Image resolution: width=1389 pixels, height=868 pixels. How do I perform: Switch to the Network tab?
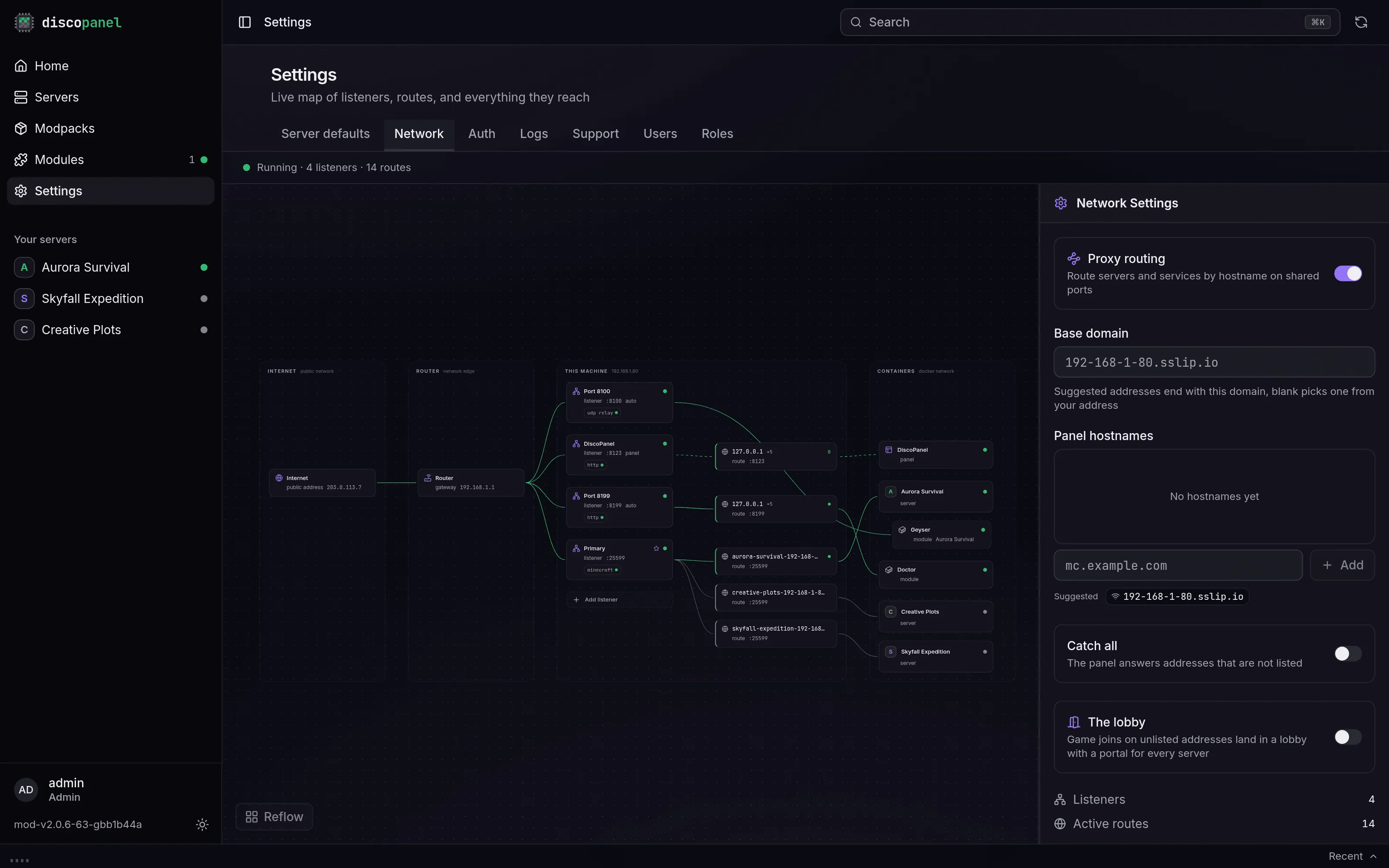point(419,134)
